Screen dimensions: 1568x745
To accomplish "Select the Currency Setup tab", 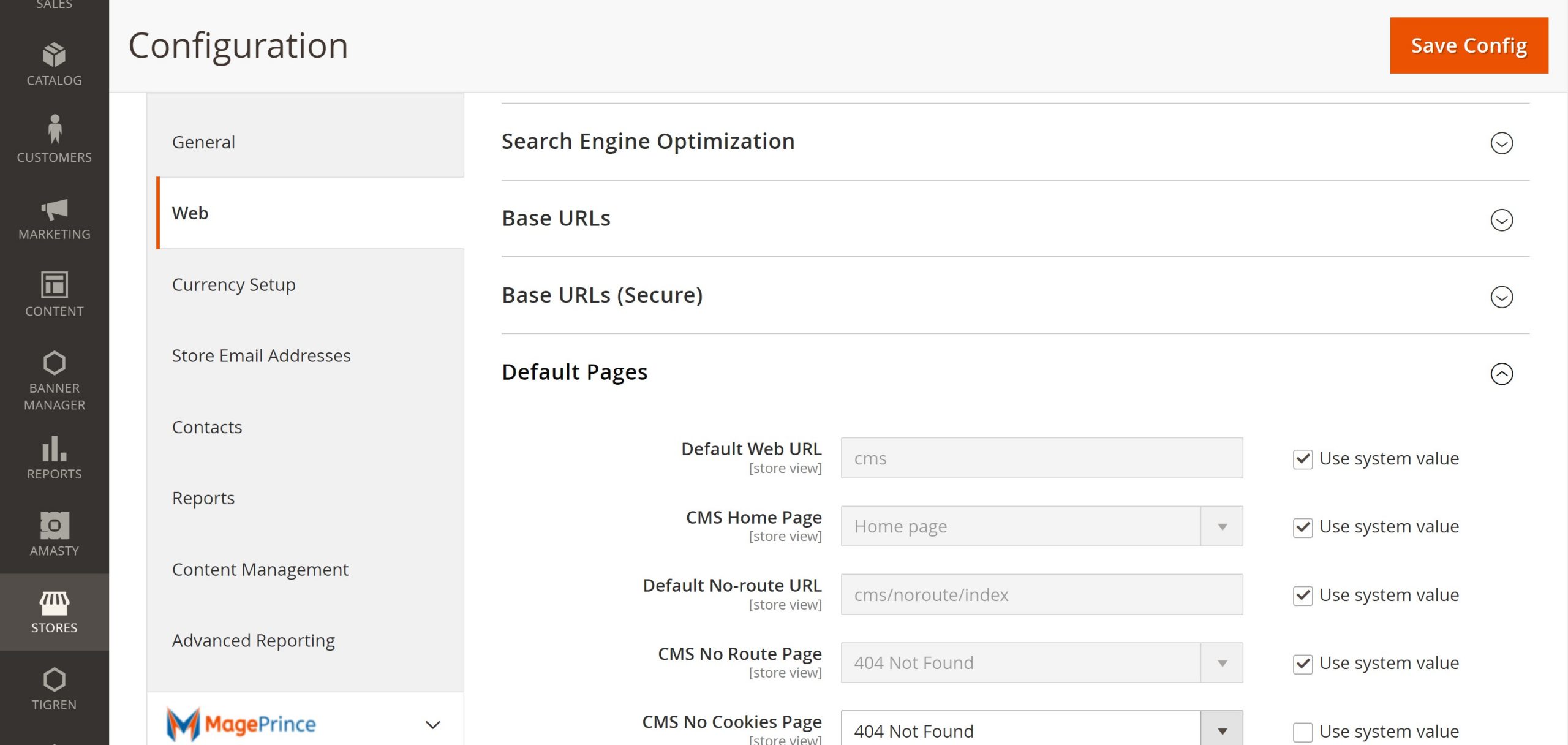I will click(233, 285).
